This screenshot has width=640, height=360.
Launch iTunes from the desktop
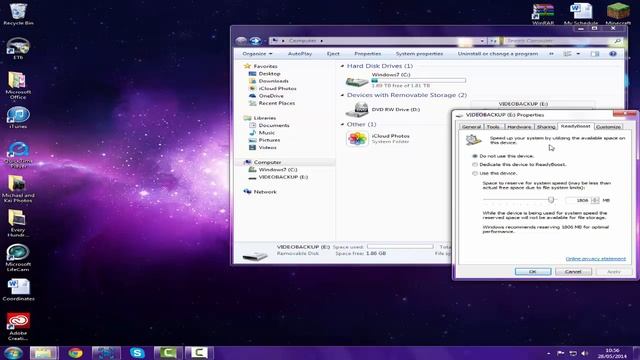pos(18,118)
